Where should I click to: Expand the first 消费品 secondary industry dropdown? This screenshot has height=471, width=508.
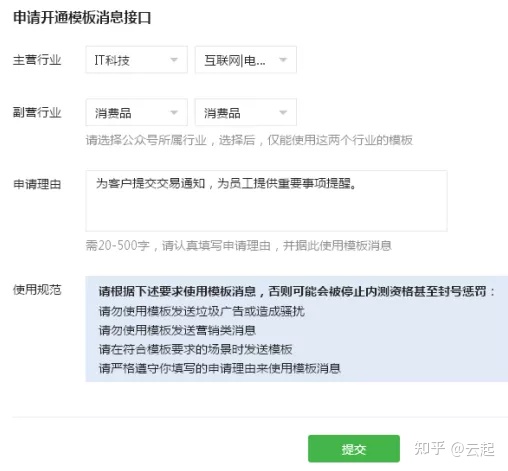coord(136,112)
